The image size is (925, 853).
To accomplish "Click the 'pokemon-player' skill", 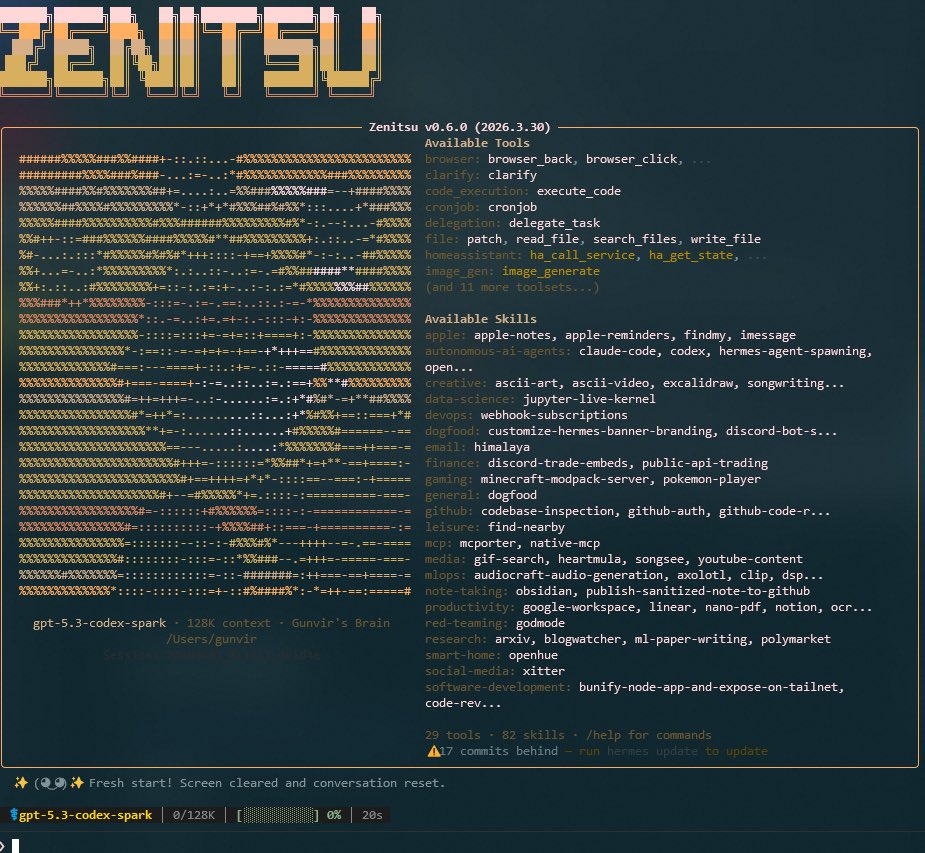I will click(711, 478).
